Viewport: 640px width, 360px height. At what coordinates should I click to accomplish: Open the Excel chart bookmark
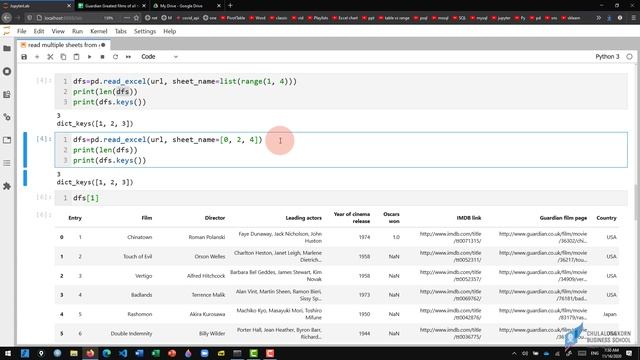pyautogui.click(x=345, y=18)
